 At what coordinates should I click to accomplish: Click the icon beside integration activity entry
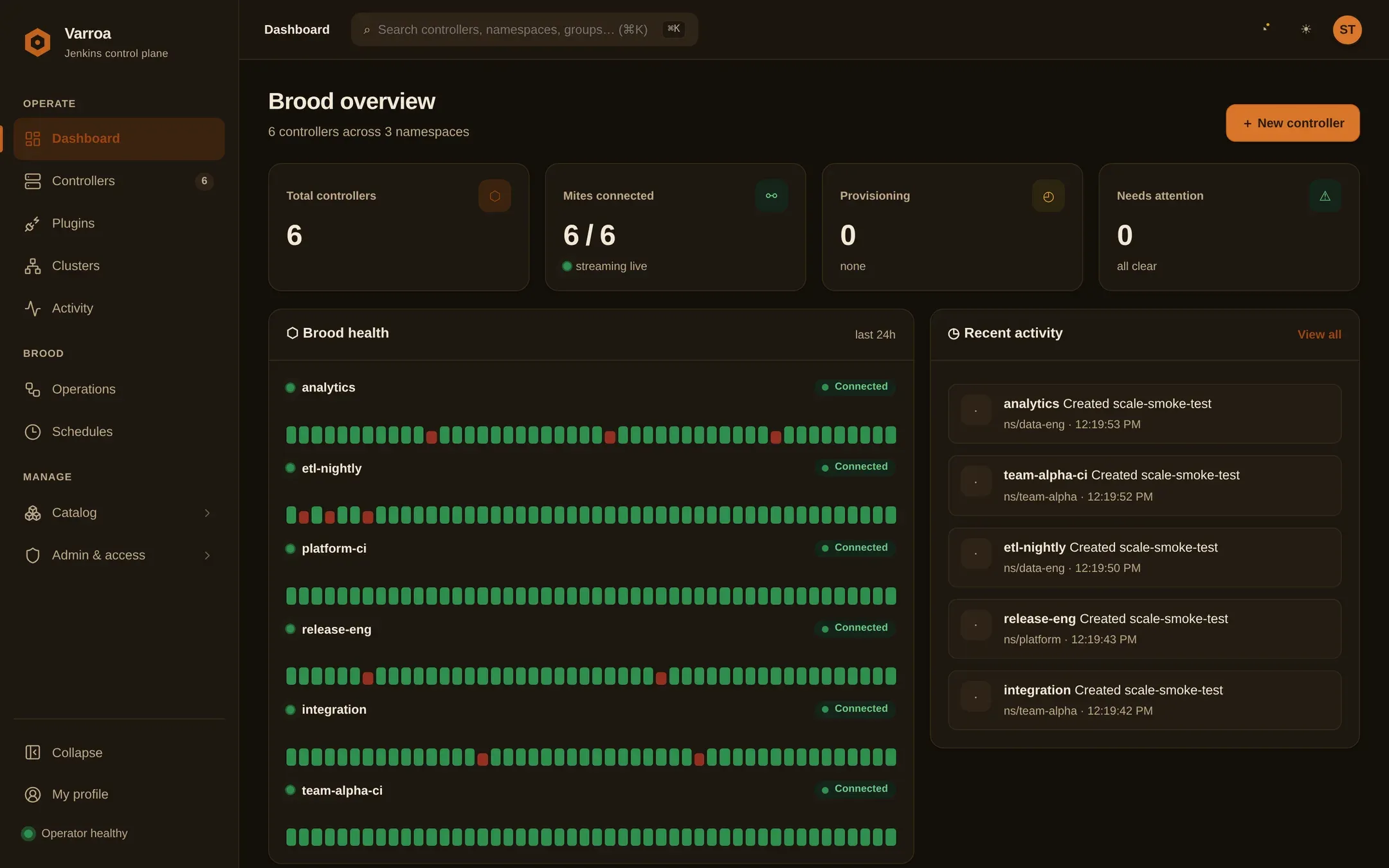click(976, 696)
